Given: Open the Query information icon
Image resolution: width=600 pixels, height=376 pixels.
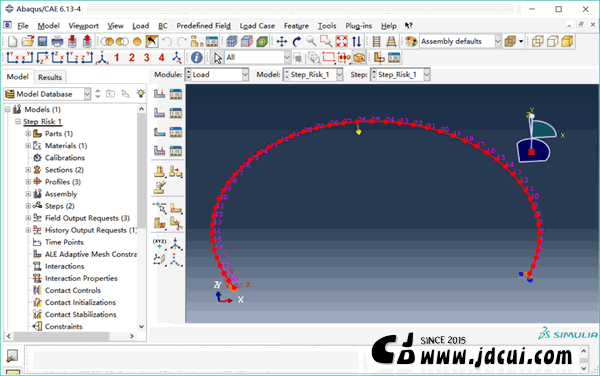Looking at the screenshot, I should (x=196, y=58).
